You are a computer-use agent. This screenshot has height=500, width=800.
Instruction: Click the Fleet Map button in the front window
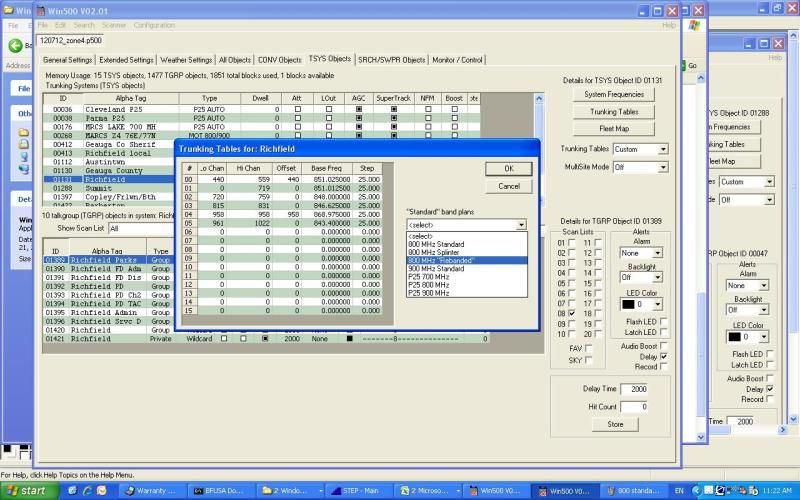click(x=614, y=129)
